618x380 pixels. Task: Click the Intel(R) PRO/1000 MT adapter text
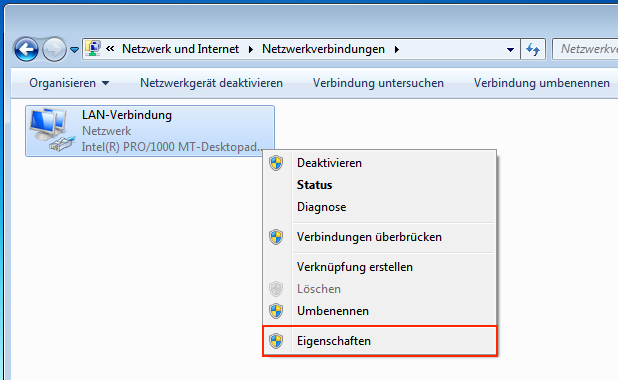click(x=172, y=147)
